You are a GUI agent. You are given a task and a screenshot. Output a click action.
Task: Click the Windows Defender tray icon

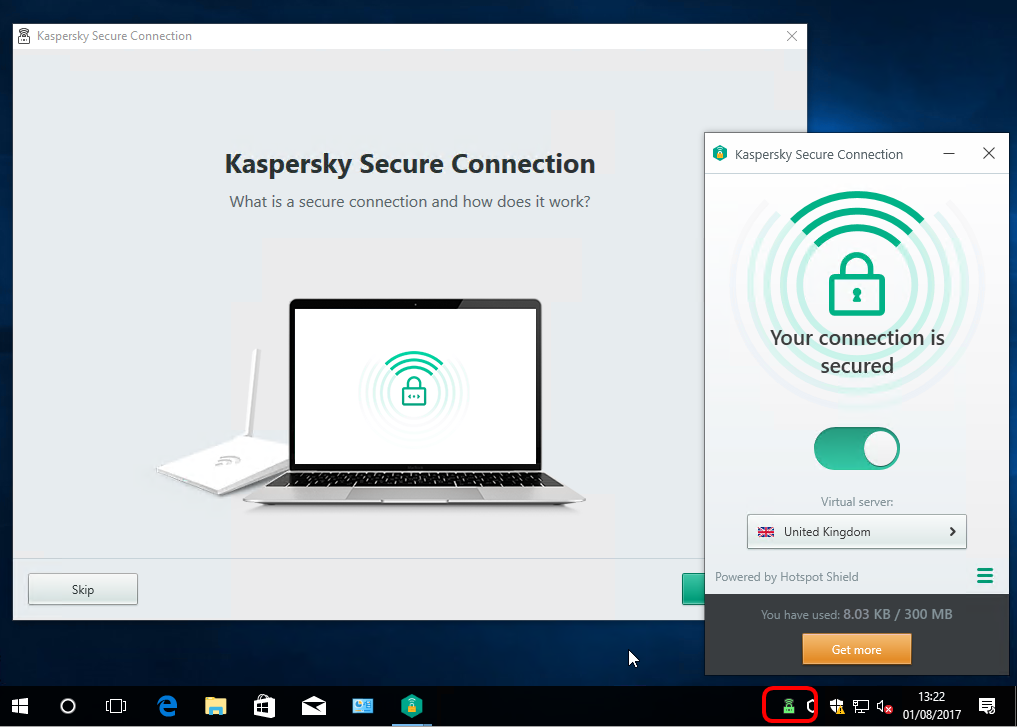[x=837, y=706]
